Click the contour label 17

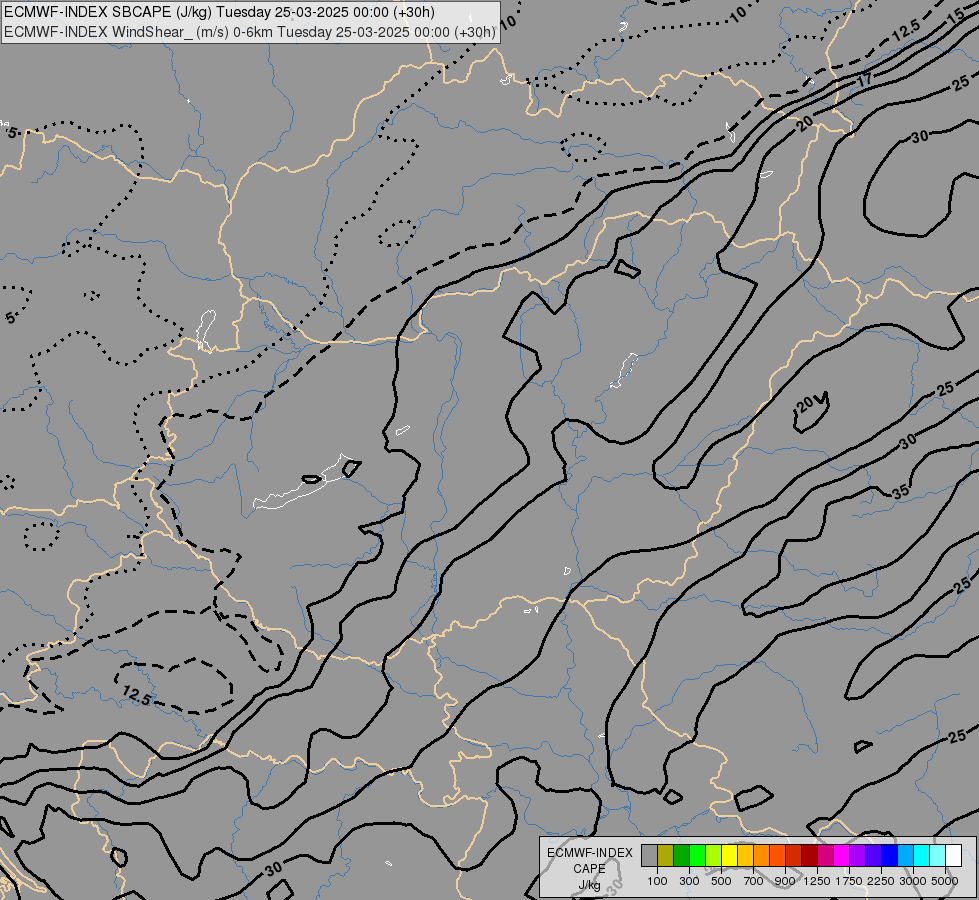pos(864,80)
